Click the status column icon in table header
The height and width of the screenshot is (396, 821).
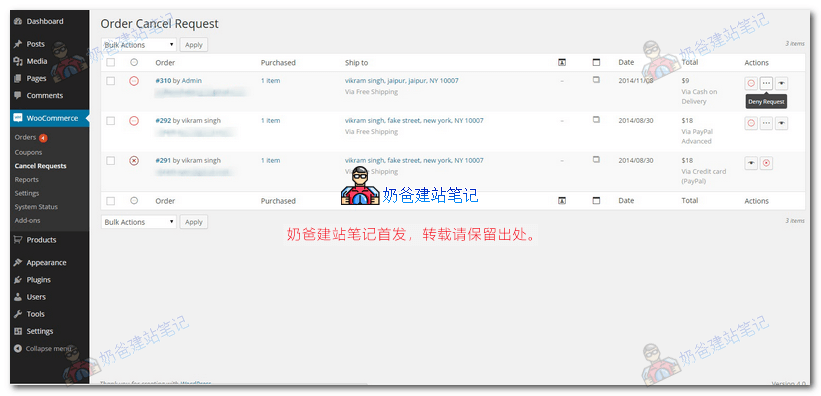coord(134,62)
